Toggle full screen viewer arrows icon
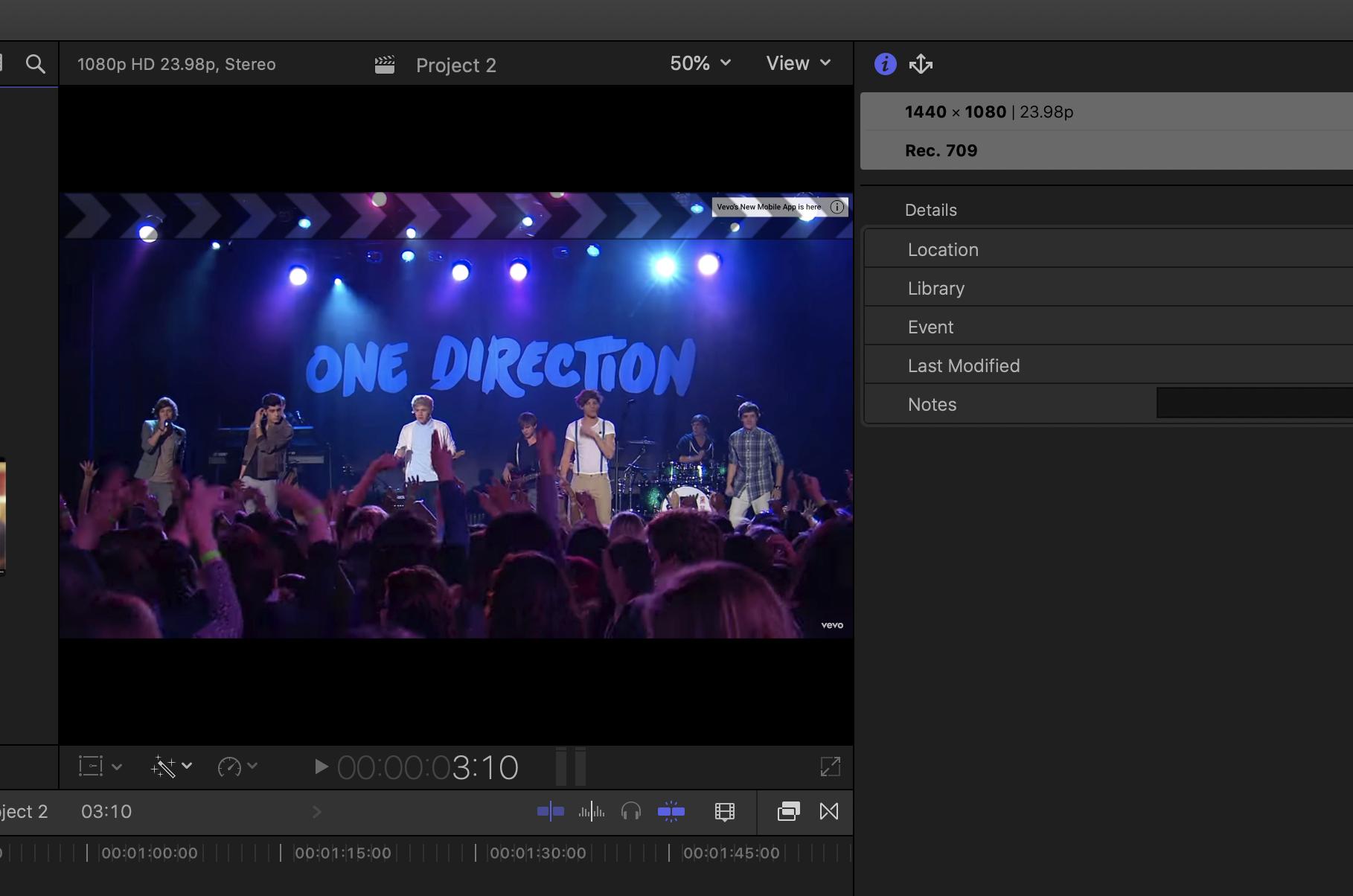This screenshot has width=1353, height=896. point(830,767)
